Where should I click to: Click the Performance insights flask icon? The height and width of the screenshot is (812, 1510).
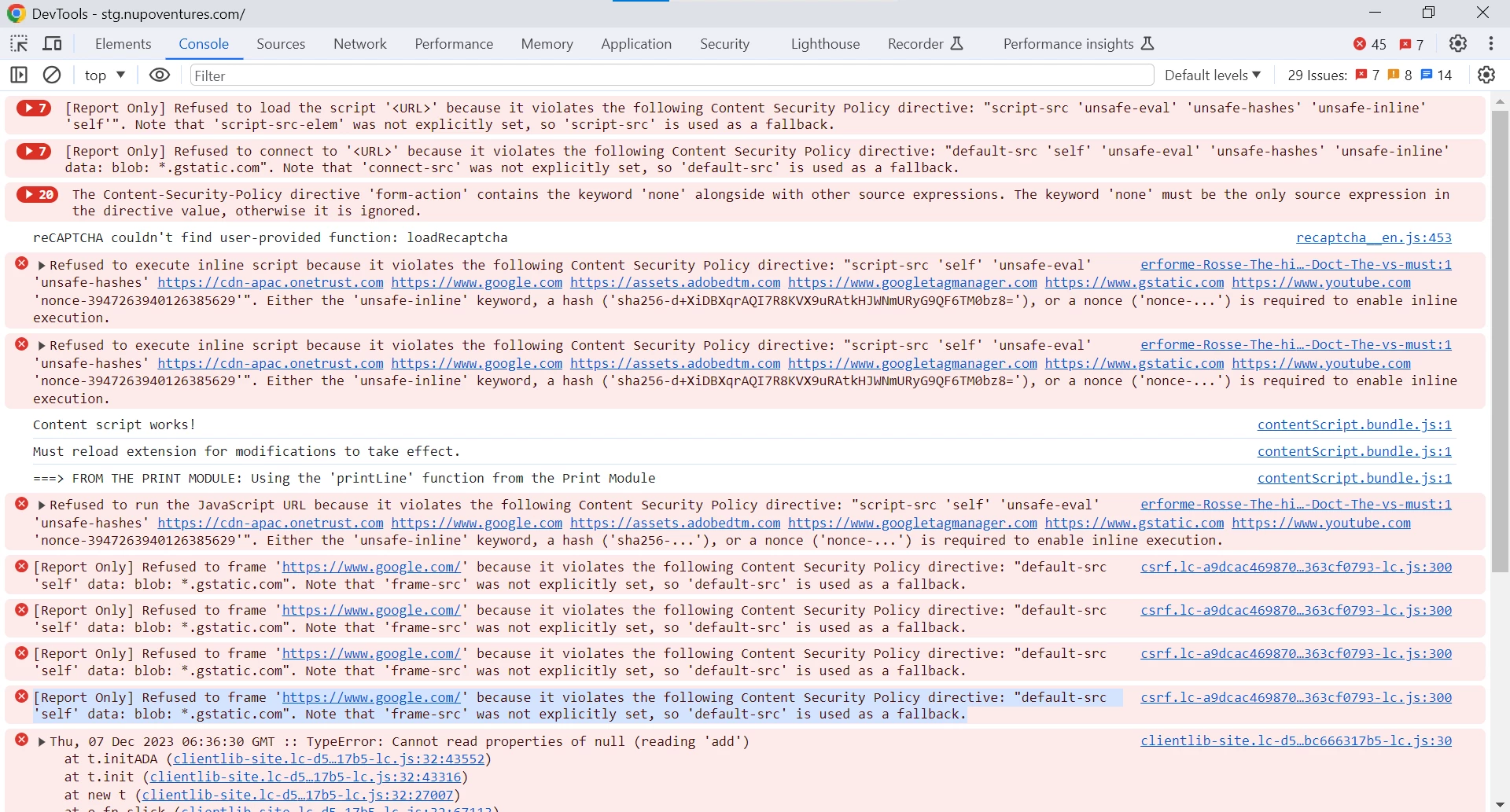(1147, 44)
